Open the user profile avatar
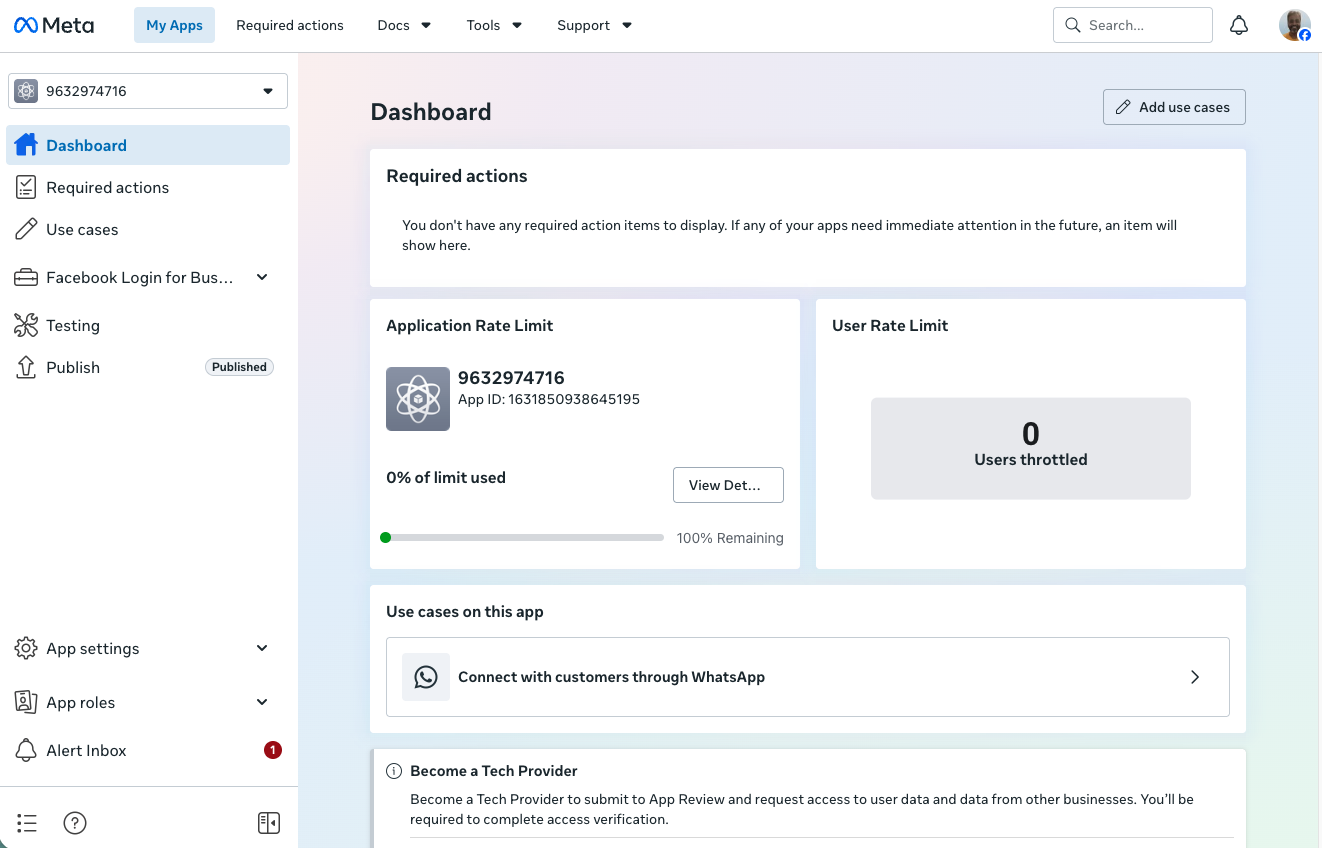Screen dimensions: 1322x848 pyautogui.click(x=1295, y=25)
